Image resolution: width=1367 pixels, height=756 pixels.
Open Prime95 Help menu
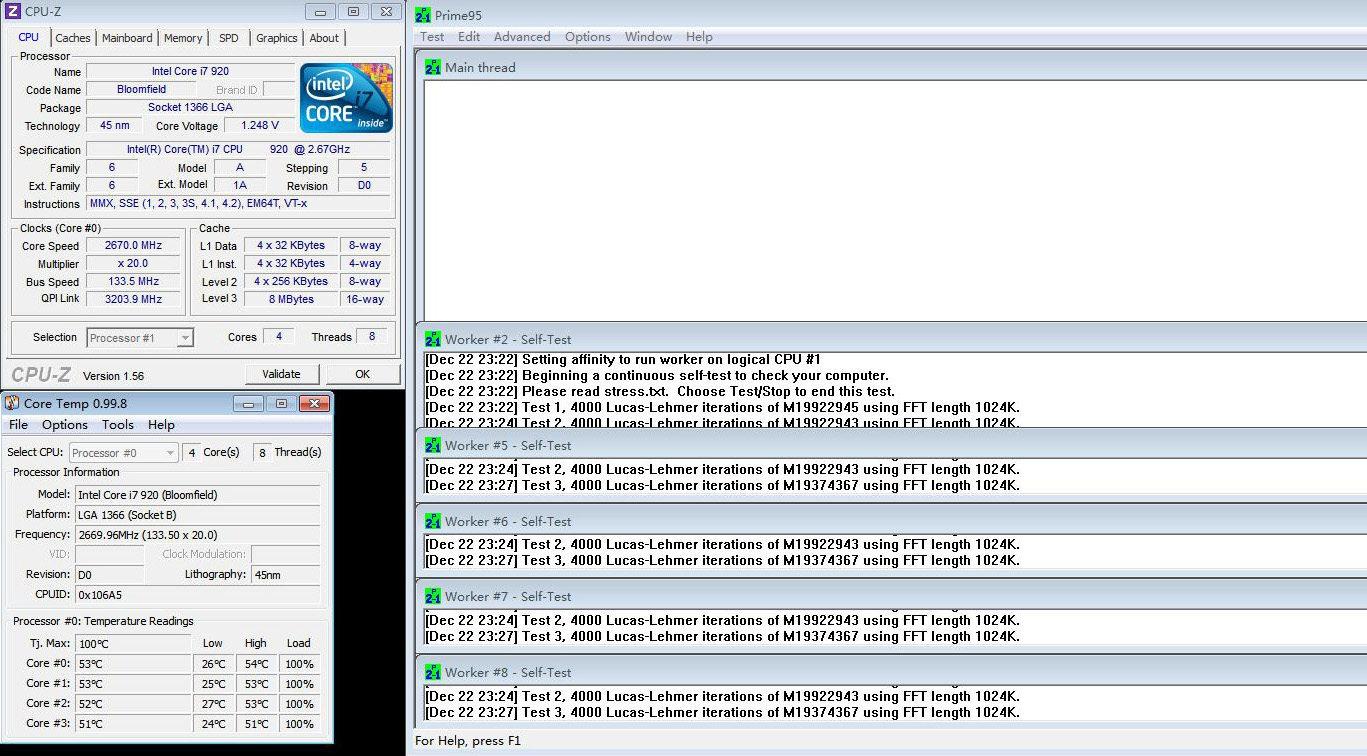(699, 37)
